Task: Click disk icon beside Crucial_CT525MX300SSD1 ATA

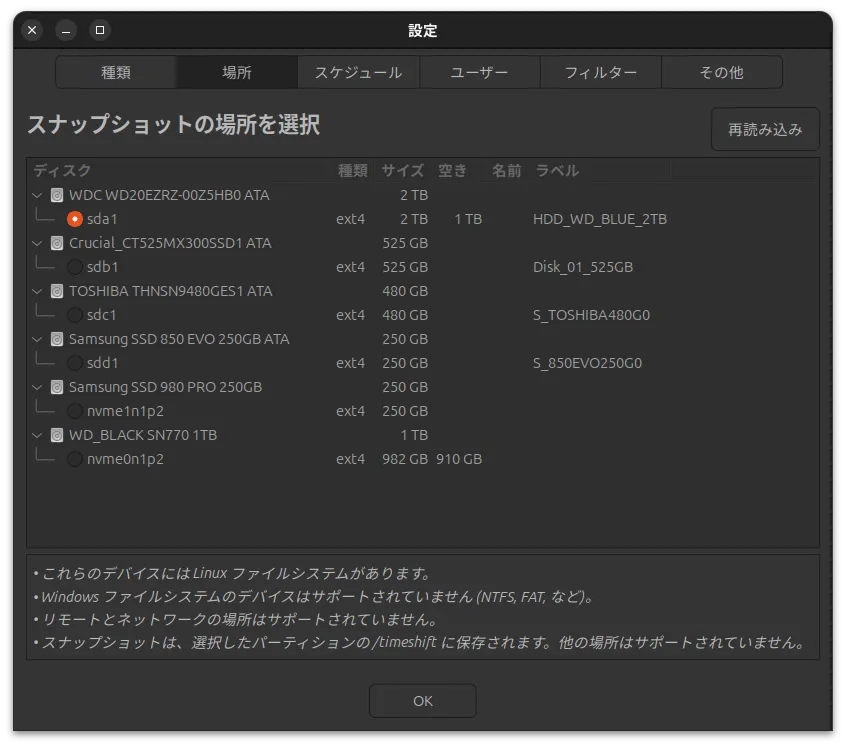Action: click(x=57, y=243)
